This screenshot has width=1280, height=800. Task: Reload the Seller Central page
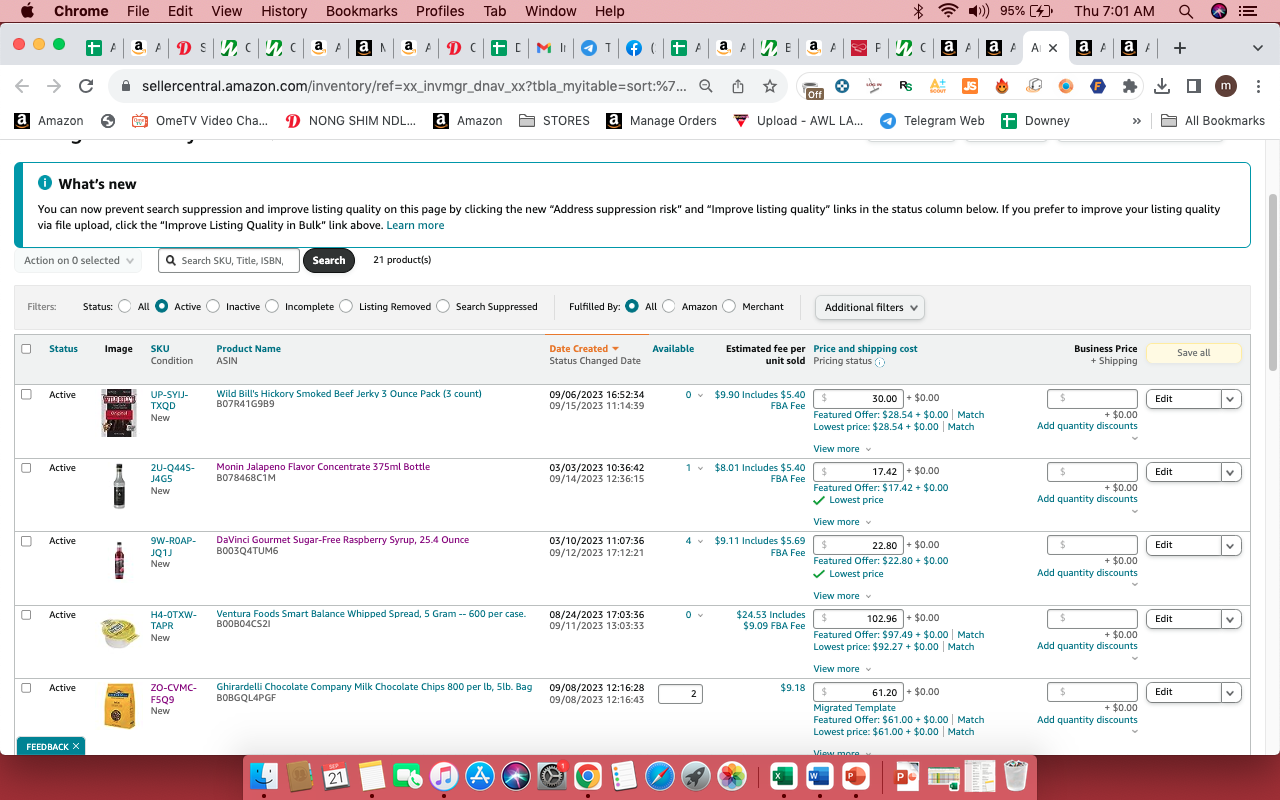pyautogui.click(x=86, y=86)
